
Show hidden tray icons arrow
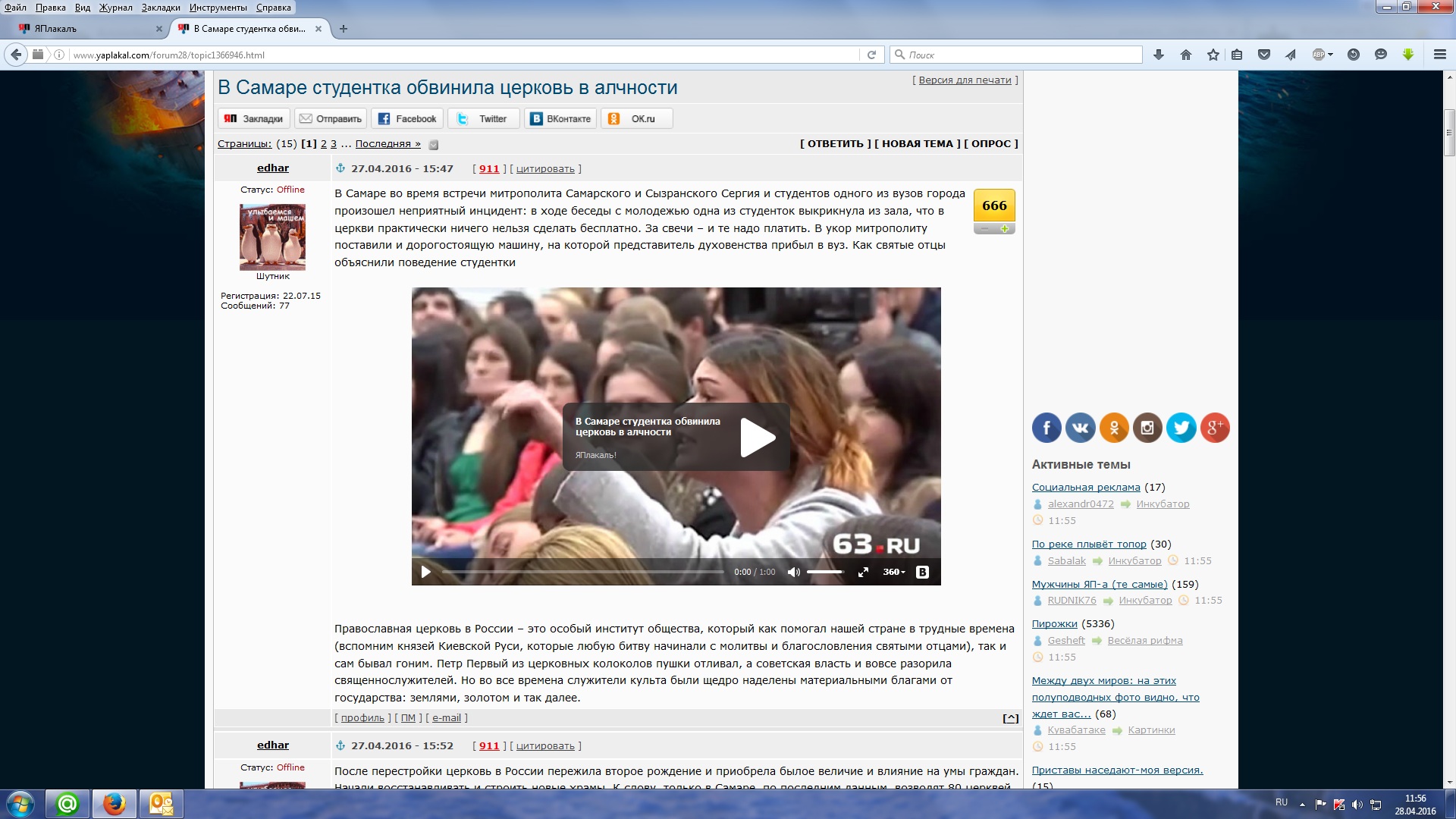[x=1302, y=805]
